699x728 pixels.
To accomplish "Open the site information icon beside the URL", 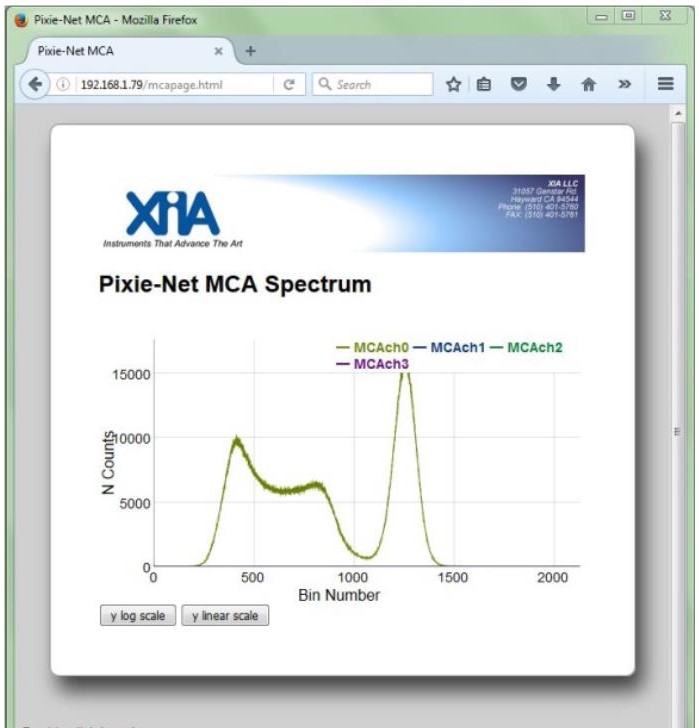I will pos(63,84).
